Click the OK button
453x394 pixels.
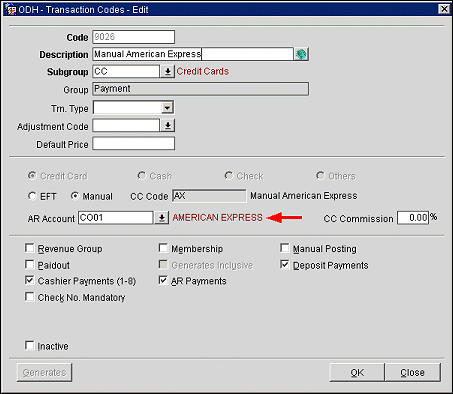point(357,372)
